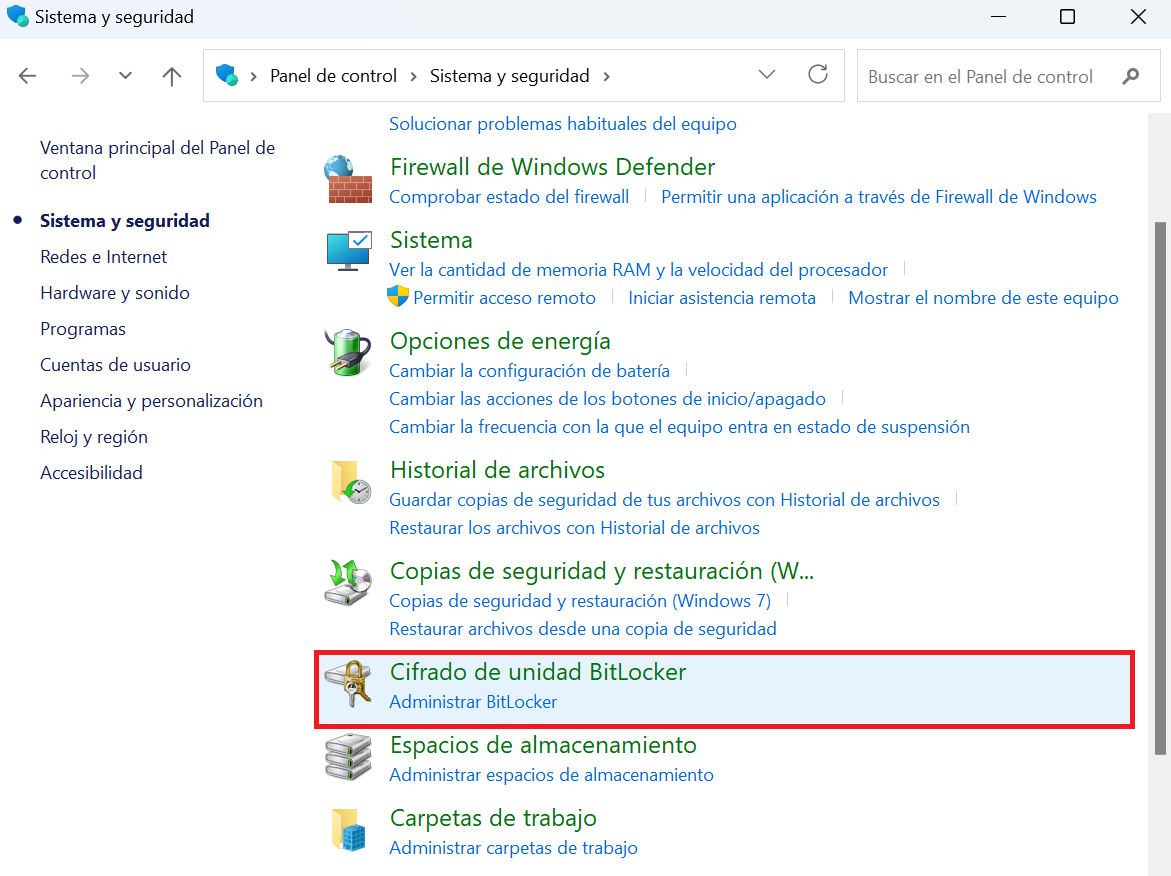Expand the breadcrumb chevron after Panel de control
1171x876 pixels.
pyautogui.click(x=412, y=75)
